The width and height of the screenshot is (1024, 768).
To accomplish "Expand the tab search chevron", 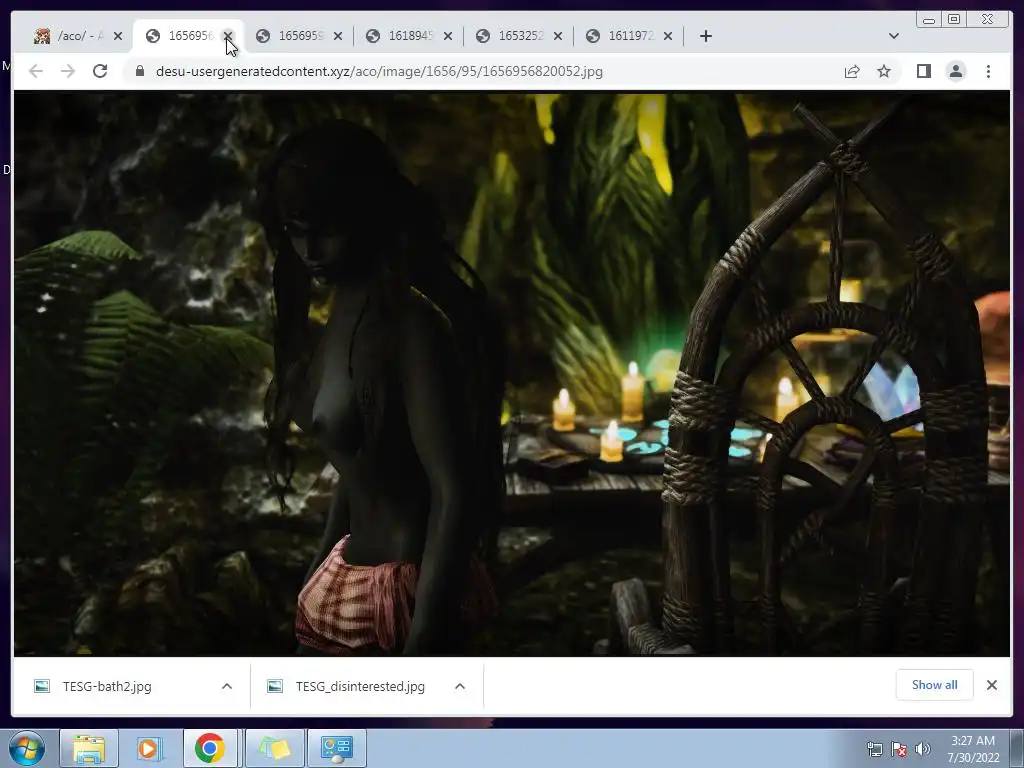I will (x=894, y=36).
